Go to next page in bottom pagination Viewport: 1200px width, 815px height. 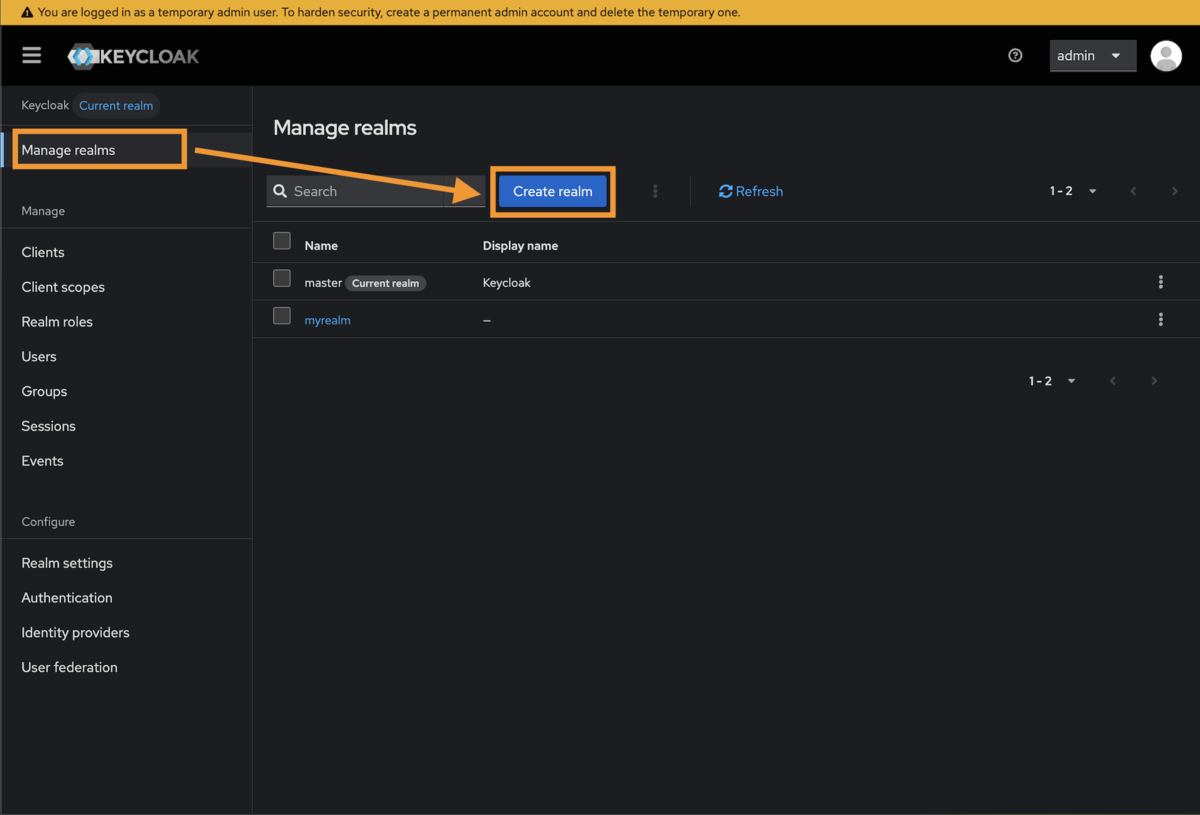click(1154, 381)
